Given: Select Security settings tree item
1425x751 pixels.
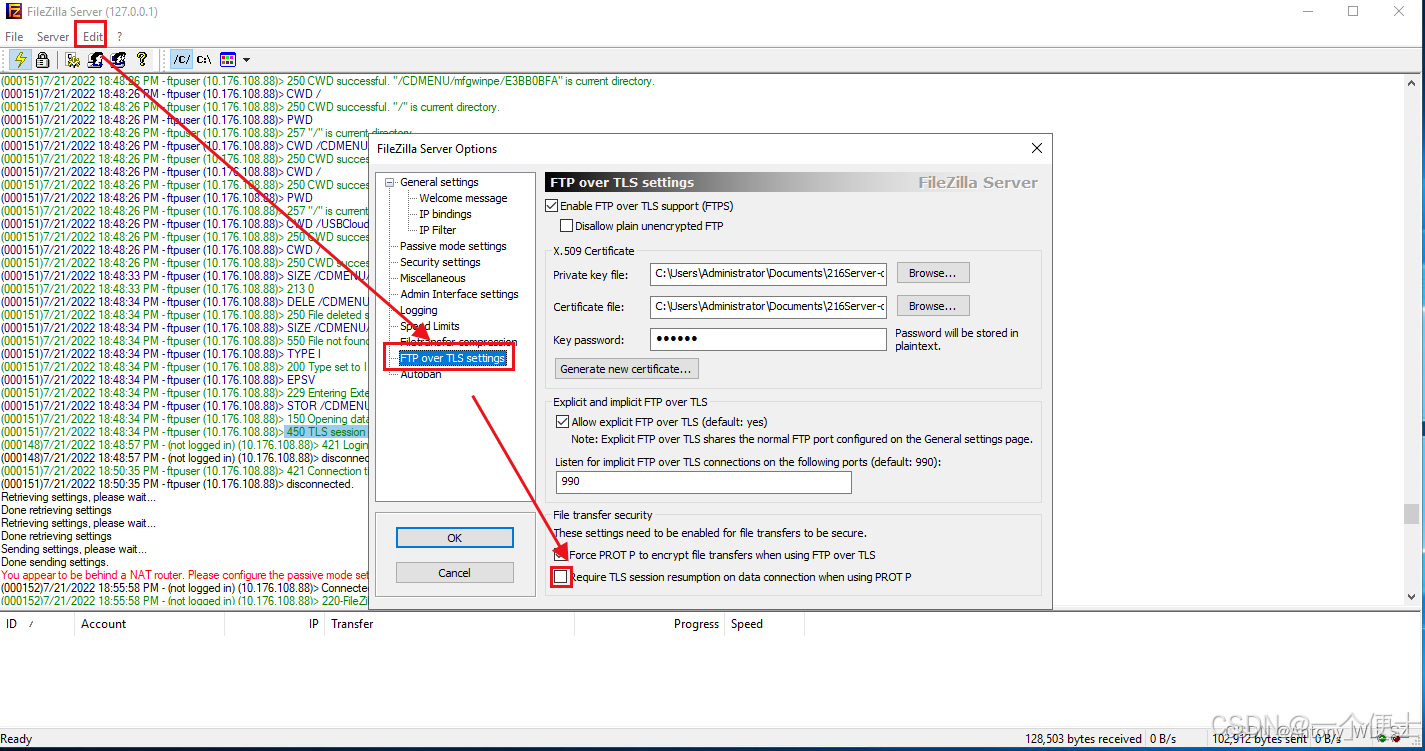Looking at the screenshot, I should 440,262.
